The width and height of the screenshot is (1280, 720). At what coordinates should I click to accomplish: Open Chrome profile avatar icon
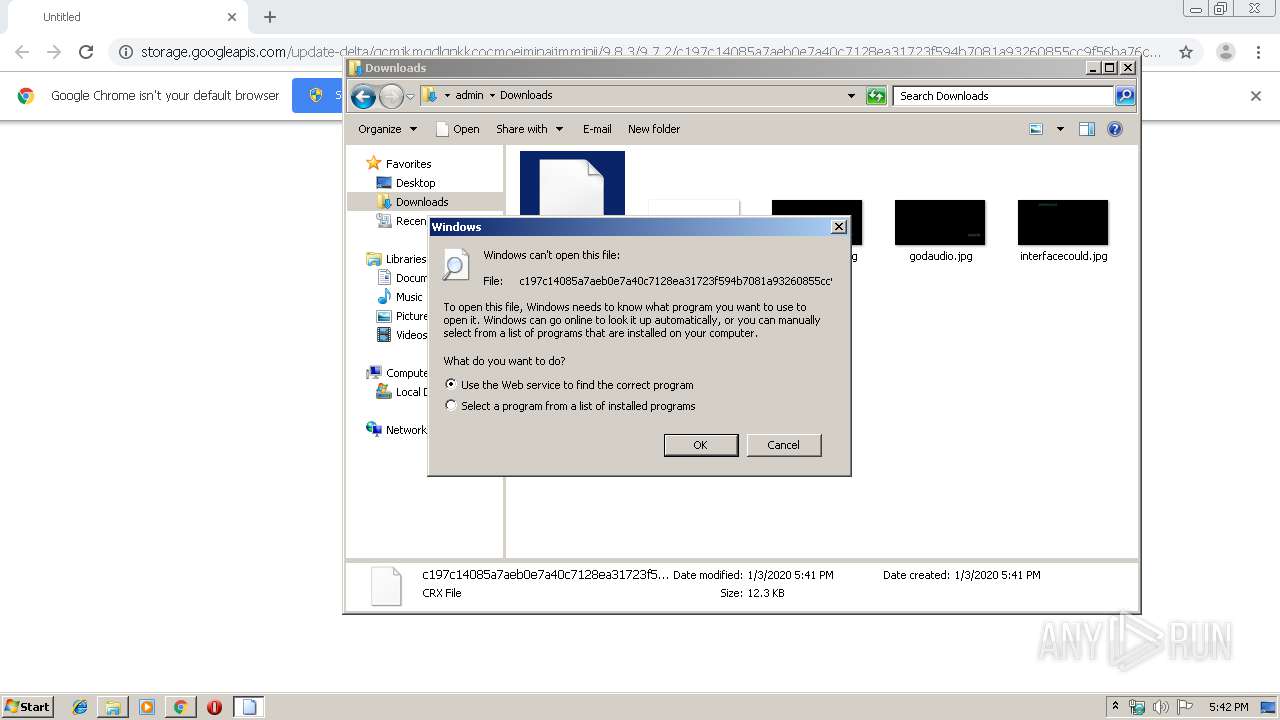tap(1225, 52)
